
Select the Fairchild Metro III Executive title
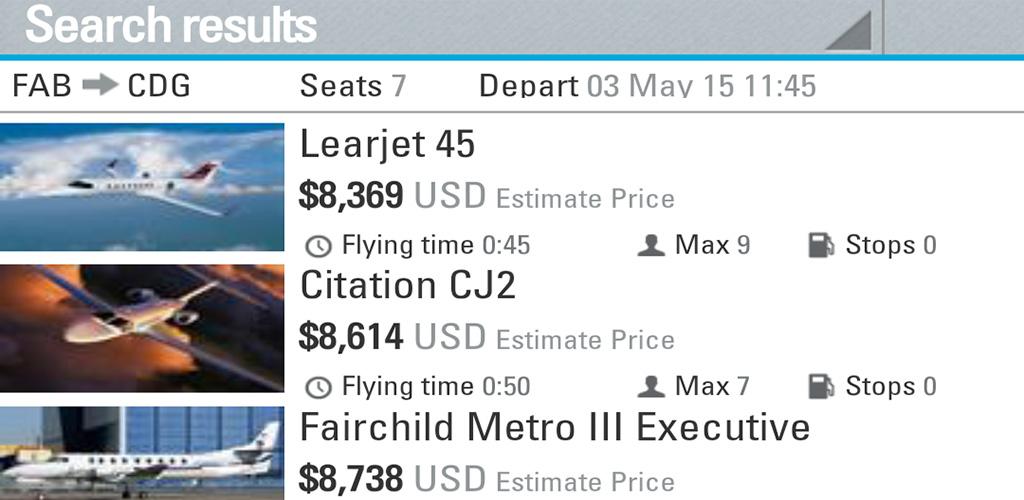(555, 428)
